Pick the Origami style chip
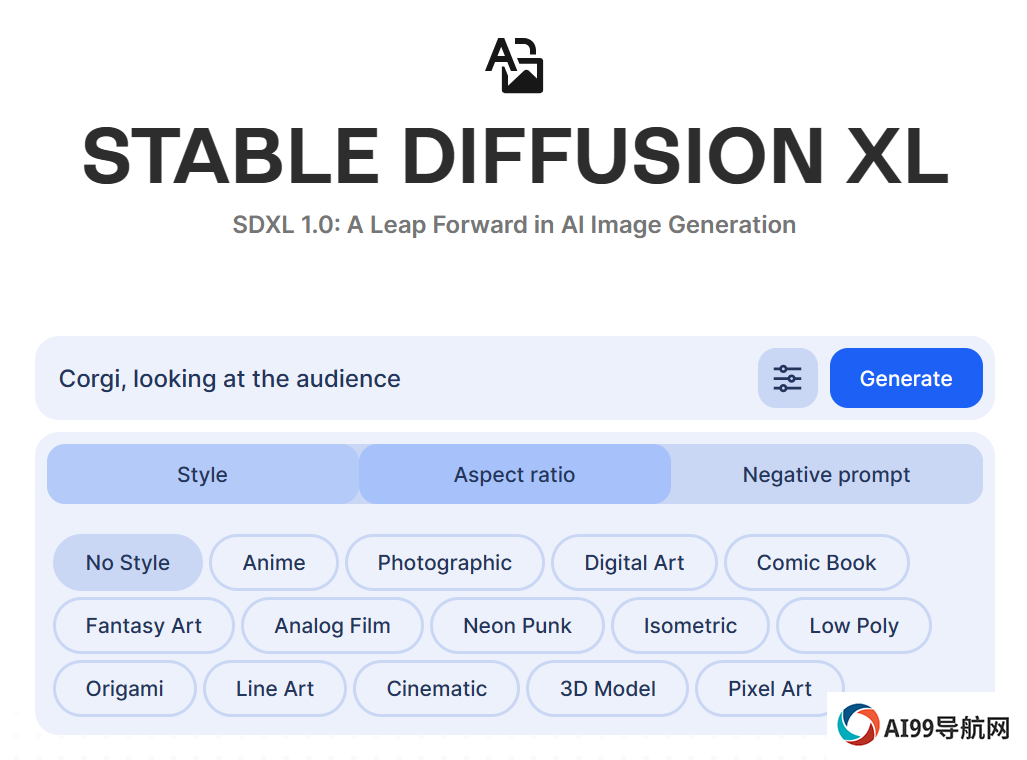The image size is (1027, 760). 124,689
